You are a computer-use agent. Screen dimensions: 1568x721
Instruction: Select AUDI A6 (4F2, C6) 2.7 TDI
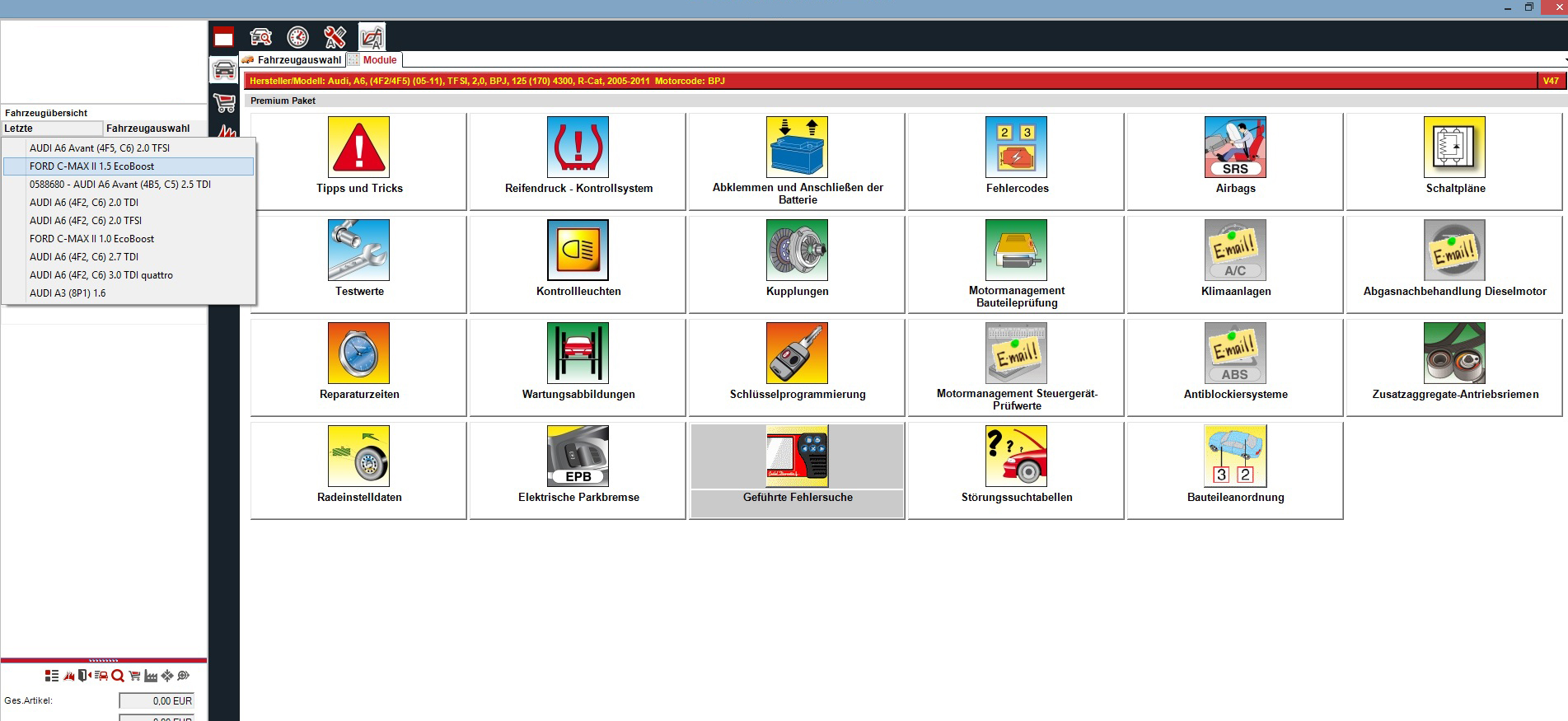(x=129, y=257)
